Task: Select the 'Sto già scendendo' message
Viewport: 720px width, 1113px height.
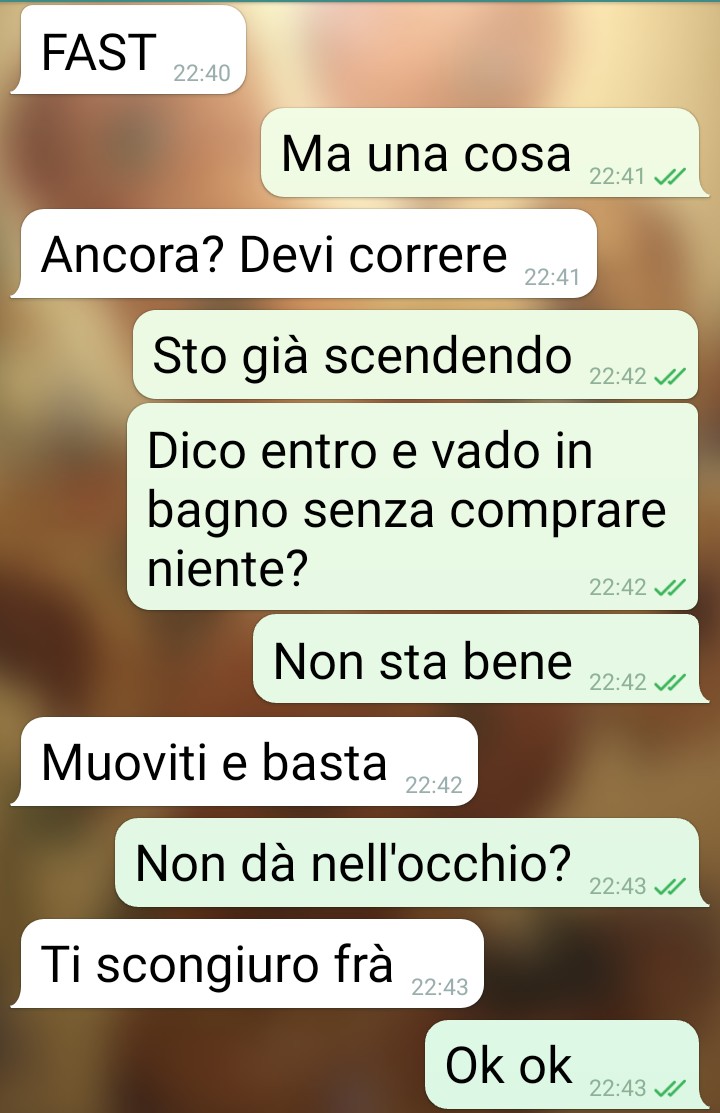Action: [415, 354]
